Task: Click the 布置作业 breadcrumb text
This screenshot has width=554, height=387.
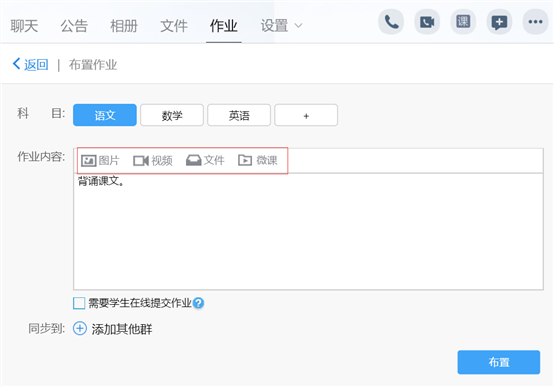Action: pyautogui.click(x=93, y=65)
